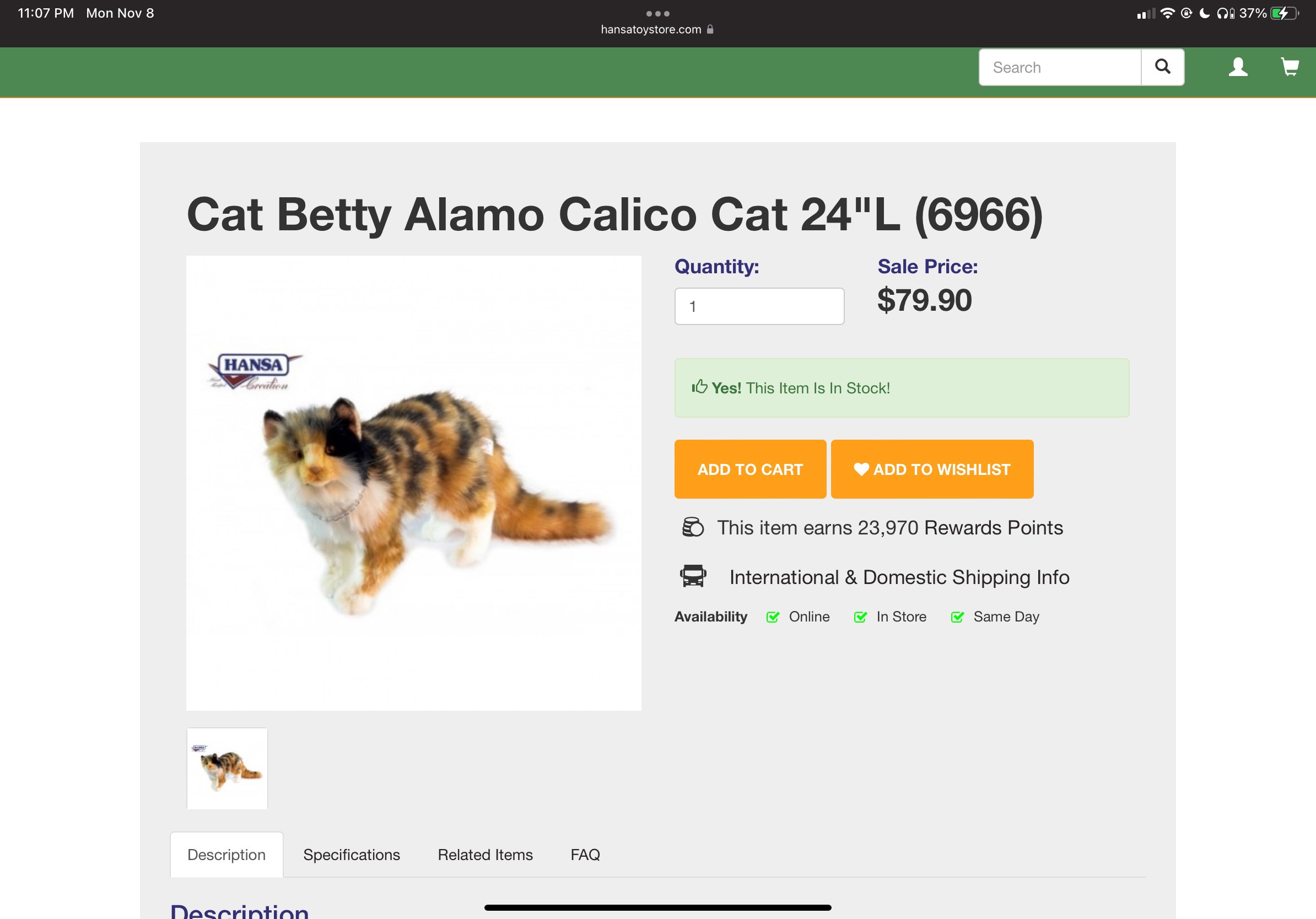Image resolution: width=1316 pixels, height=919 pixels.
Task: Tap the battery status icon
Action: pyautogui.click(x=1284, y=13)
